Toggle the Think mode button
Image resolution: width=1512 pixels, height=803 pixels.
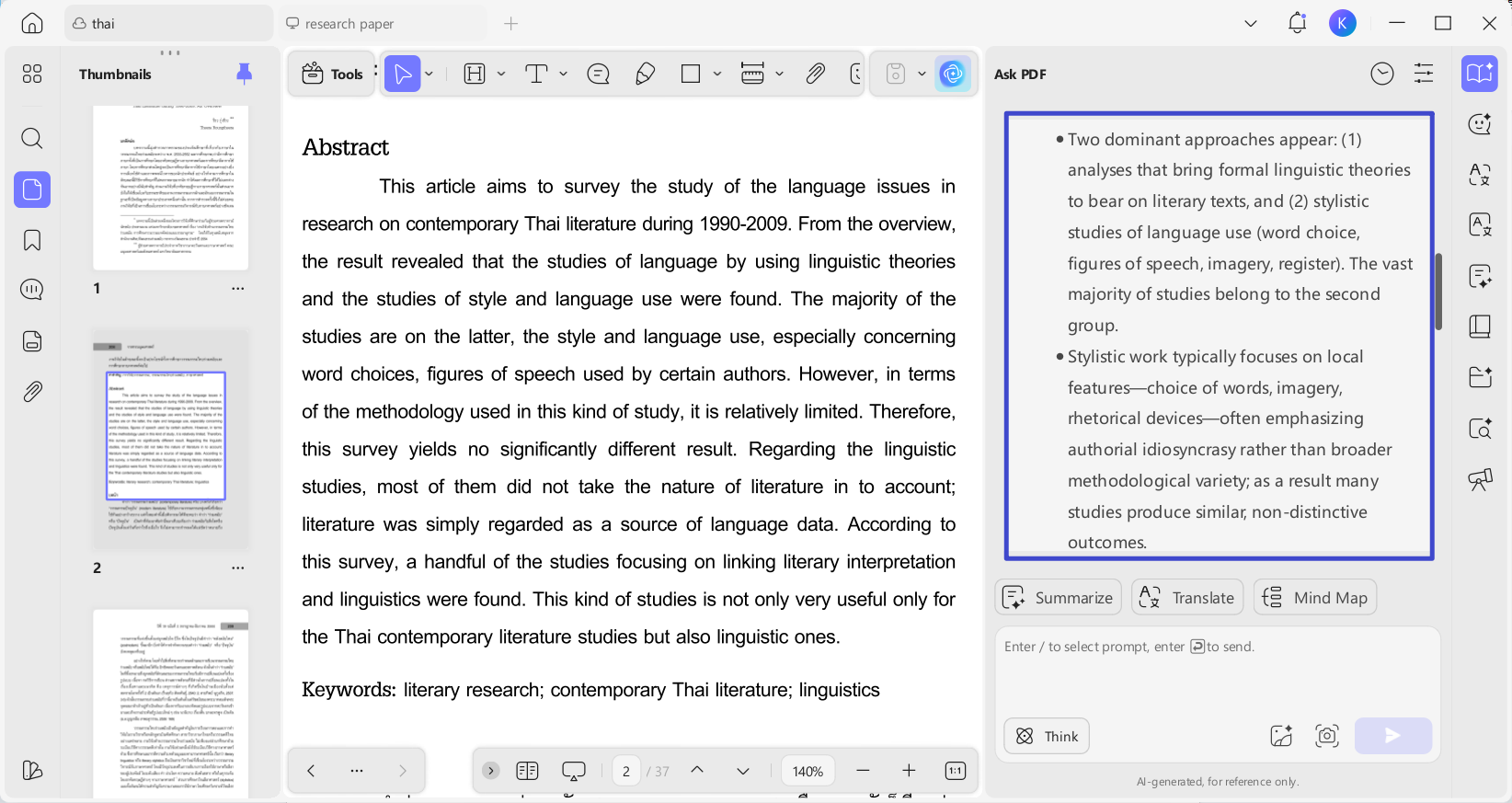tap(1047, 736)
